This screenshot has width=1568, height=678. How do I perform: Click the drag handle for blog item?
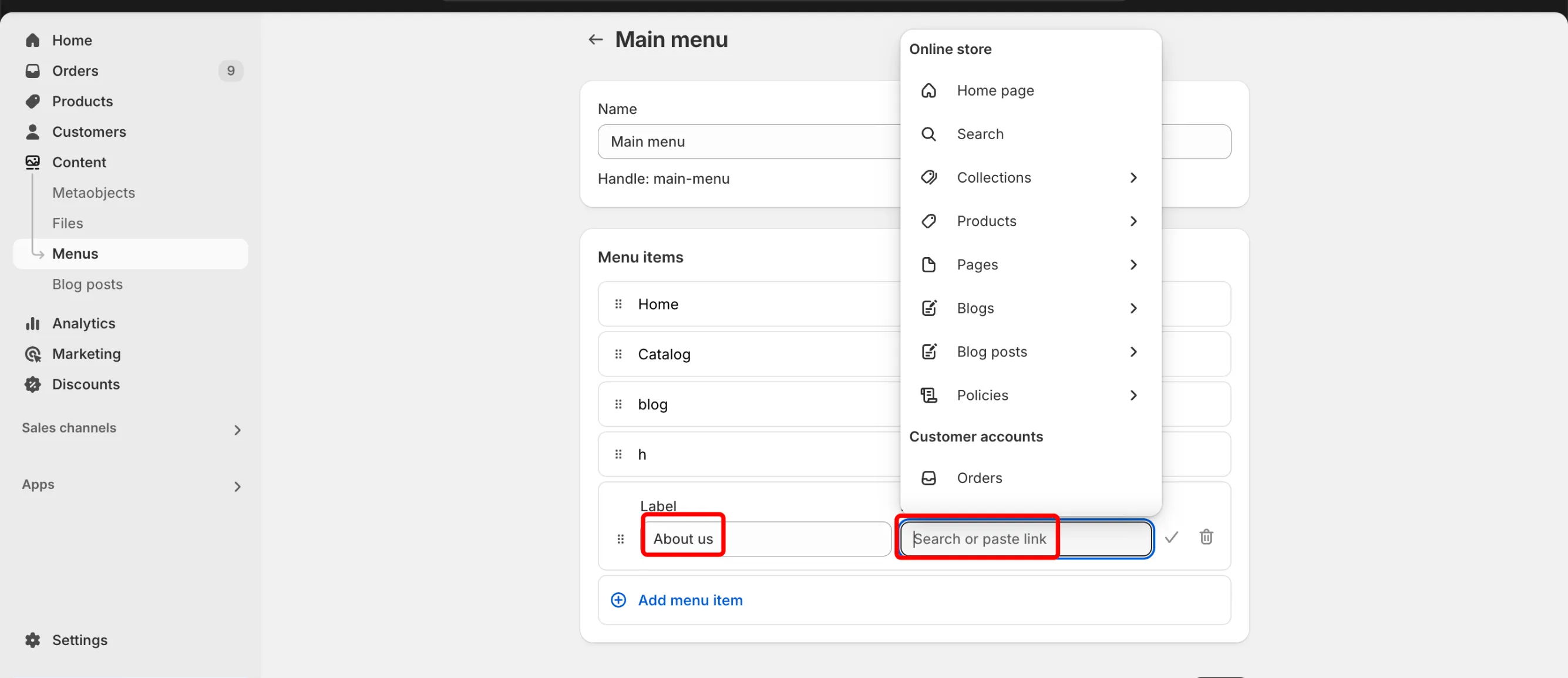[x=618, y=404]
